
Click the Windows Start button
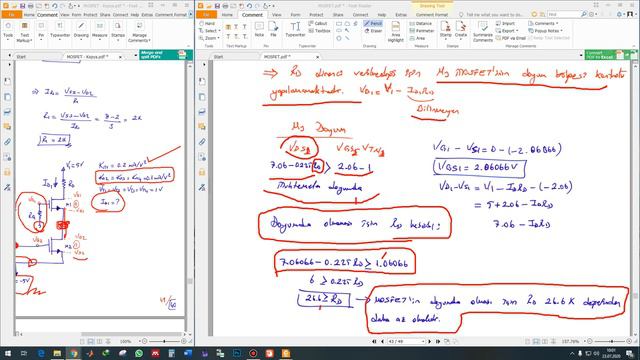pyautogui.click(x=8, y=353)
